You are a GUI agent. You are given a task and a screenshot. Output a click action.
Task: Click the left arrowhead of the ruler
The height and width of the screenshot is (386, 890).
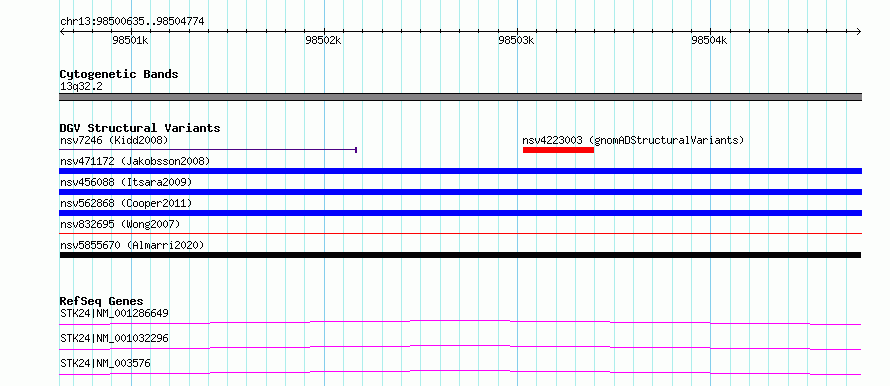click(x=62, y=31)
